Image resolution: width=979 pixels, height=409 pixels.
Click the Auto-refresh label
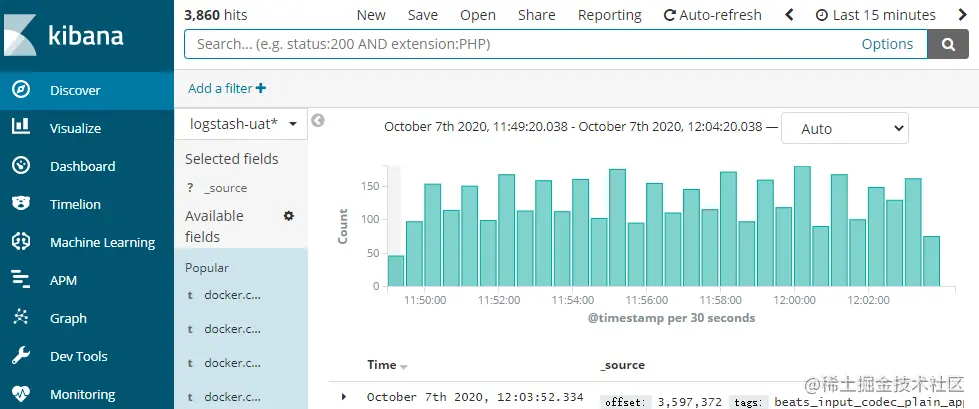[x=721, y=15]
